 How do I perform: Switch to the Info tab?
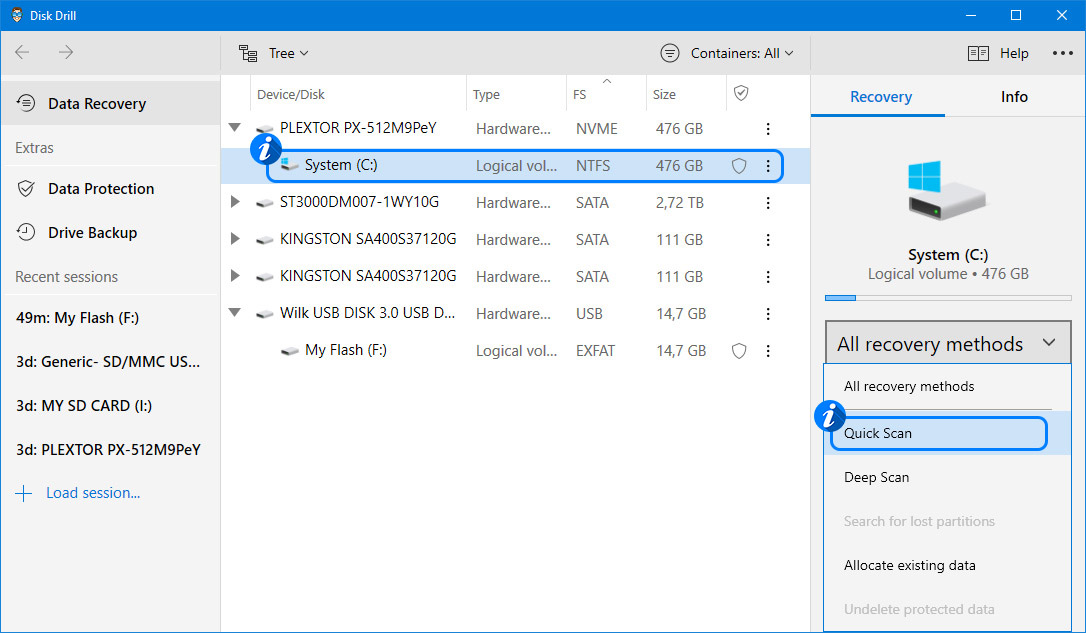(x=1013, y=97)
